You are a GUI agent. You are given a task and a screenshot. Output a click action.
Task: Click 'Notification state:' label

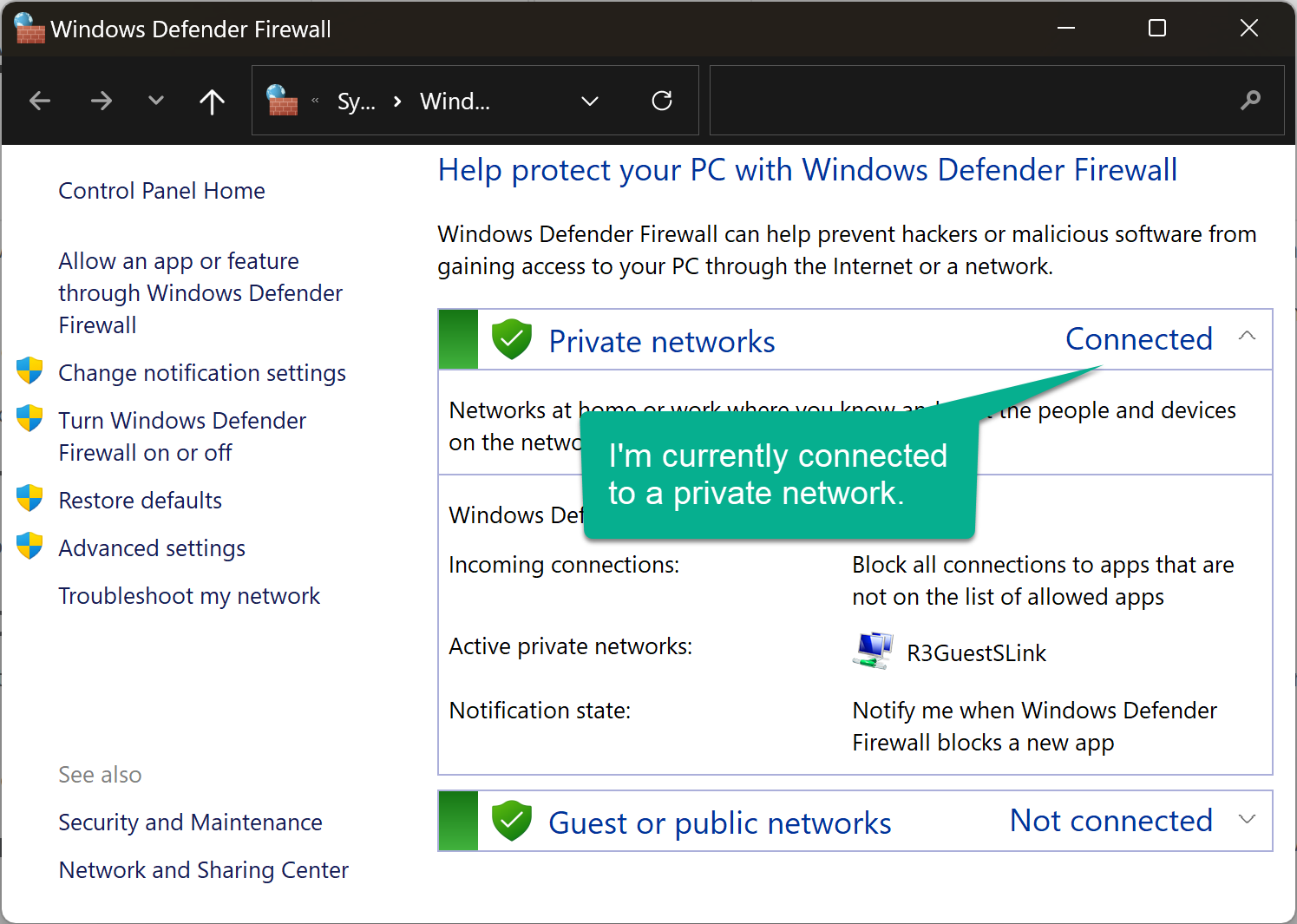[540, 711]
